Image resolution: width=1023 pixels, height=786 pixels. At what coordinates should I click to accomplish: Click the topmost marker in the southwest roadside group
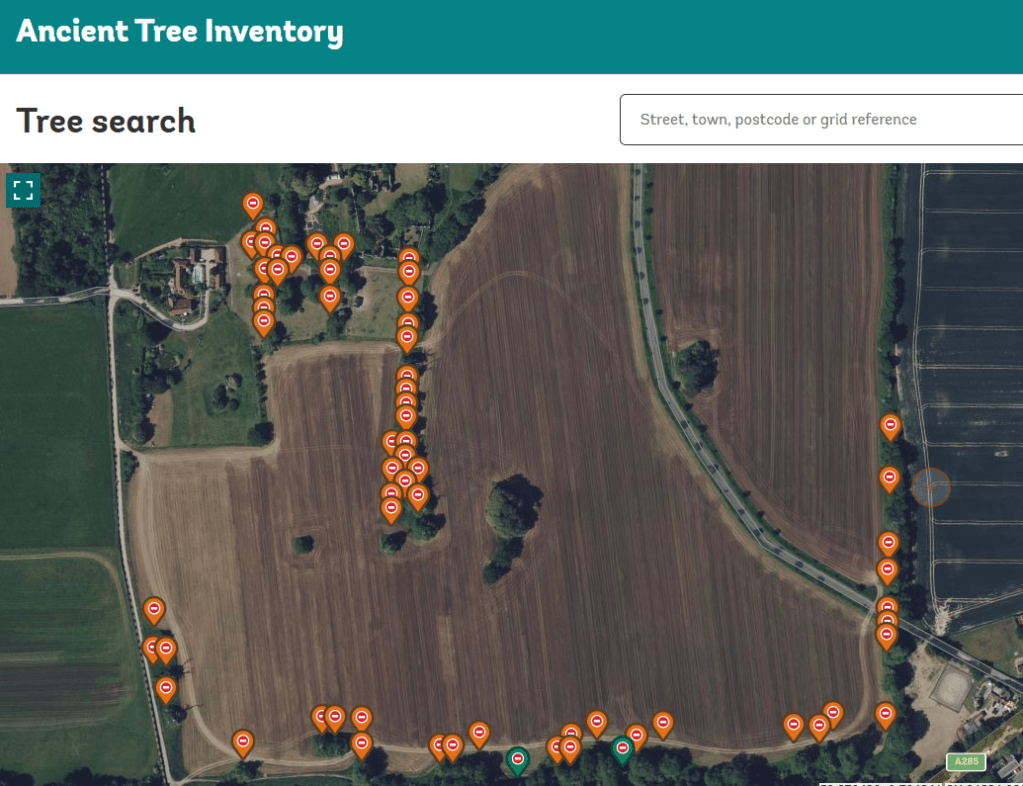click(154, 609)
